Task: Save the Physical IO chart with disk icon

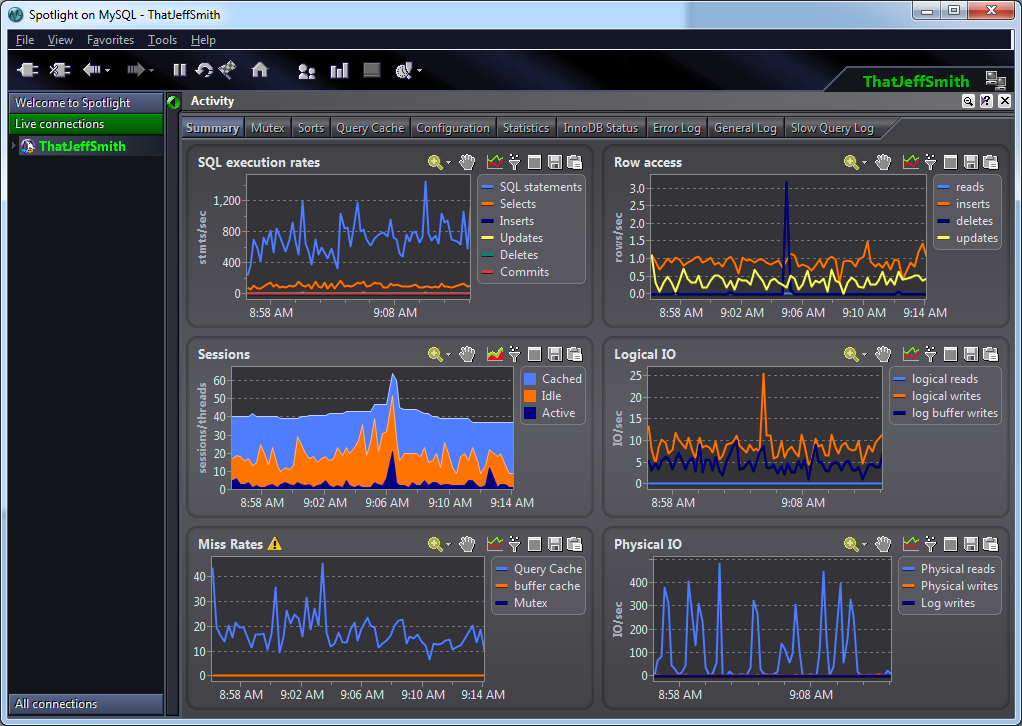Action: click(971, 544)
